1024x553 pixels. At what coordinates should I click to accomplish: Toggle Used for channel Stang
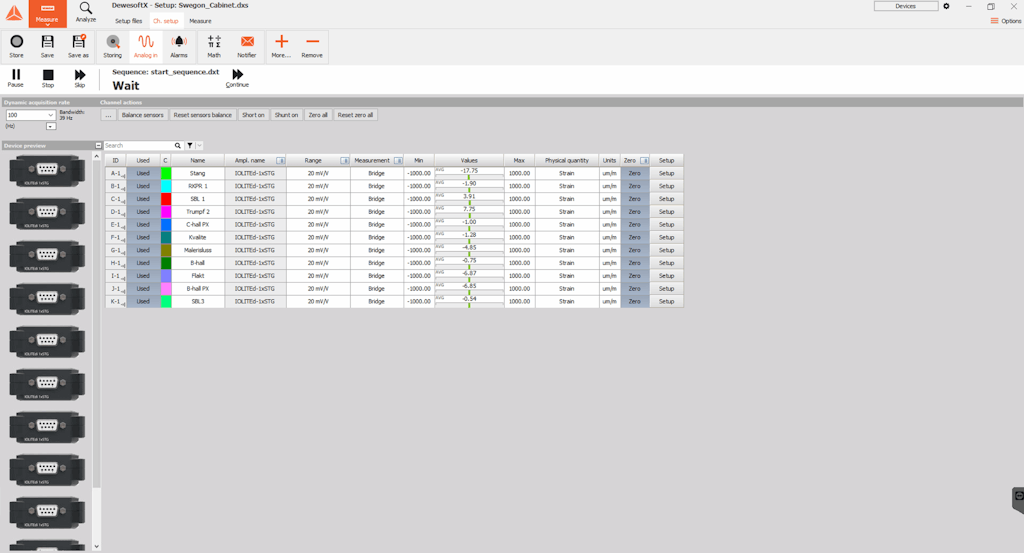pos(143,174)
